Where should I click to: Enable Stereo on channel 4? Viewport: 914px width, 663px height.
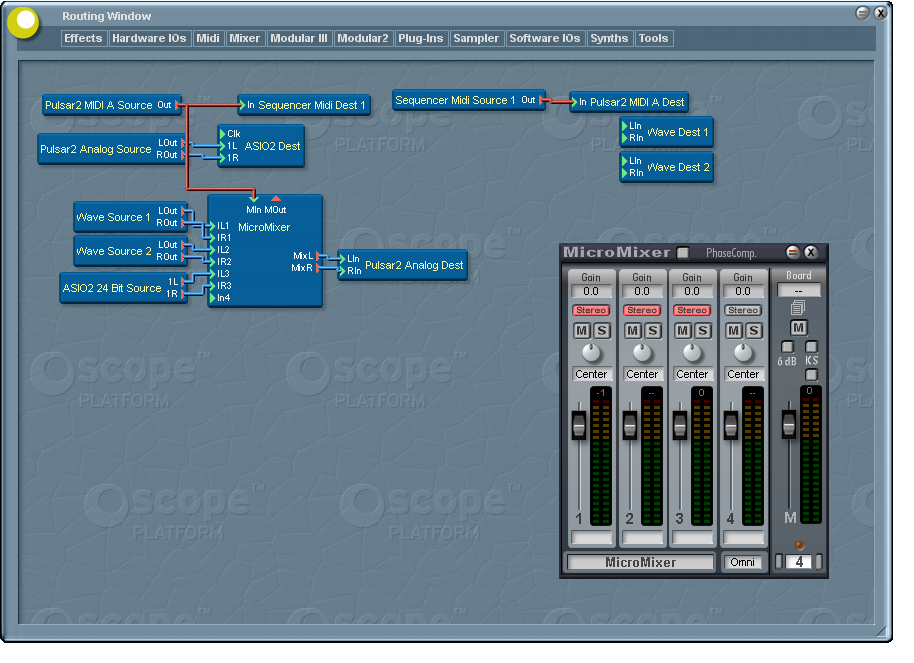click(x=743, y=310)
